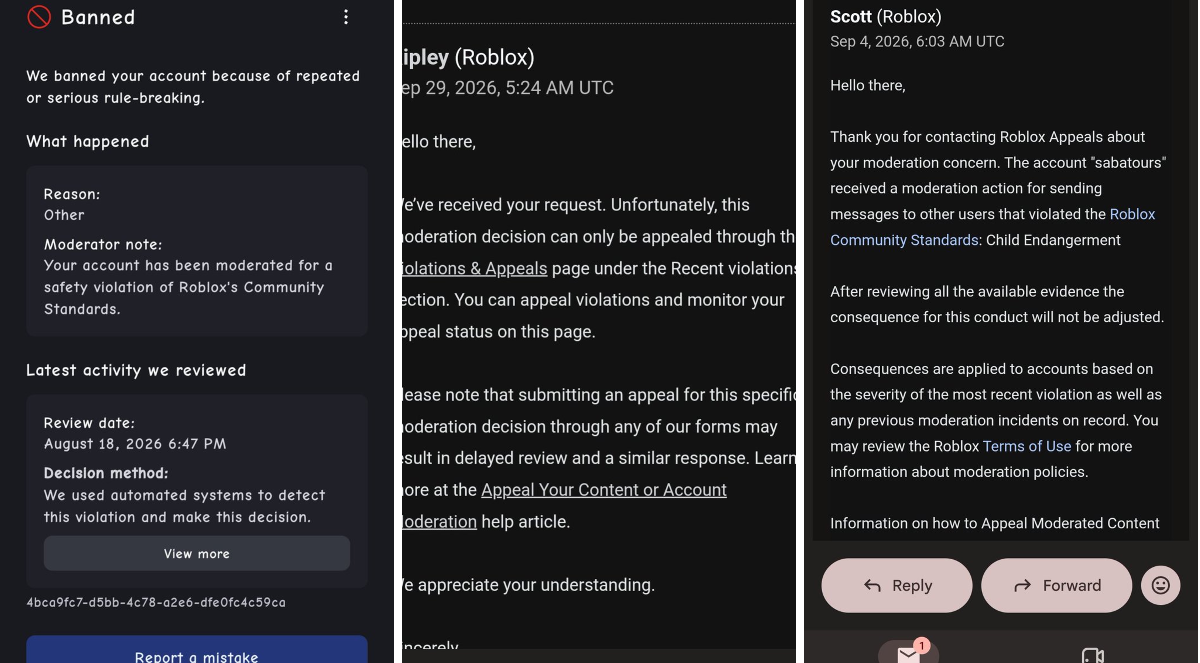Click 'Latest activity we reviewed' heading

(136, 370)
